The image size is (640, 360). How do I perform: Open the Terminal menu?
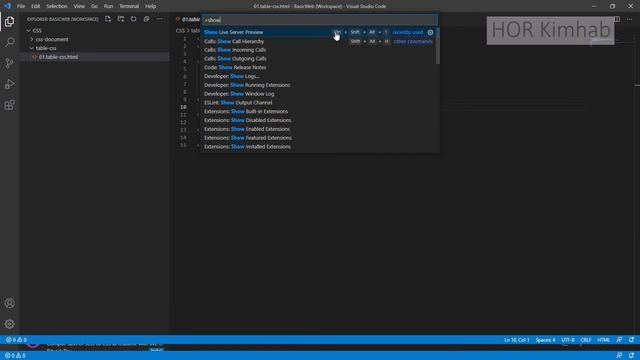point(129,6)
